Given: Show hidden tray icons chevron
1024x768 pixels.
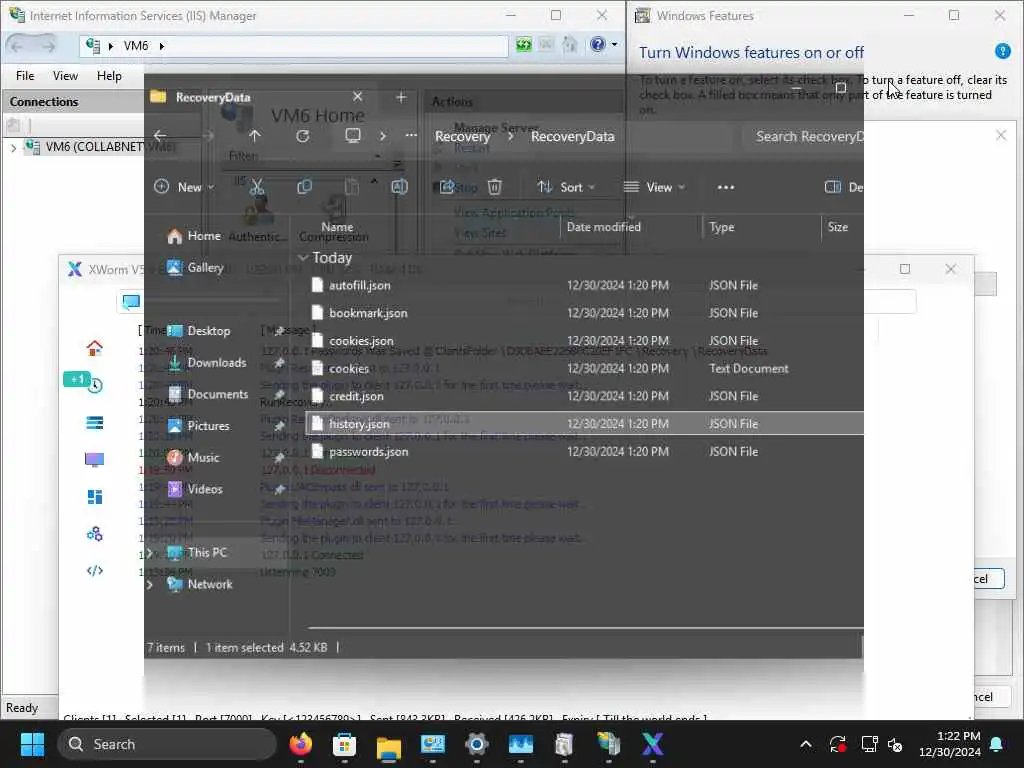Looking at the screenshot, I should [806, 744].
